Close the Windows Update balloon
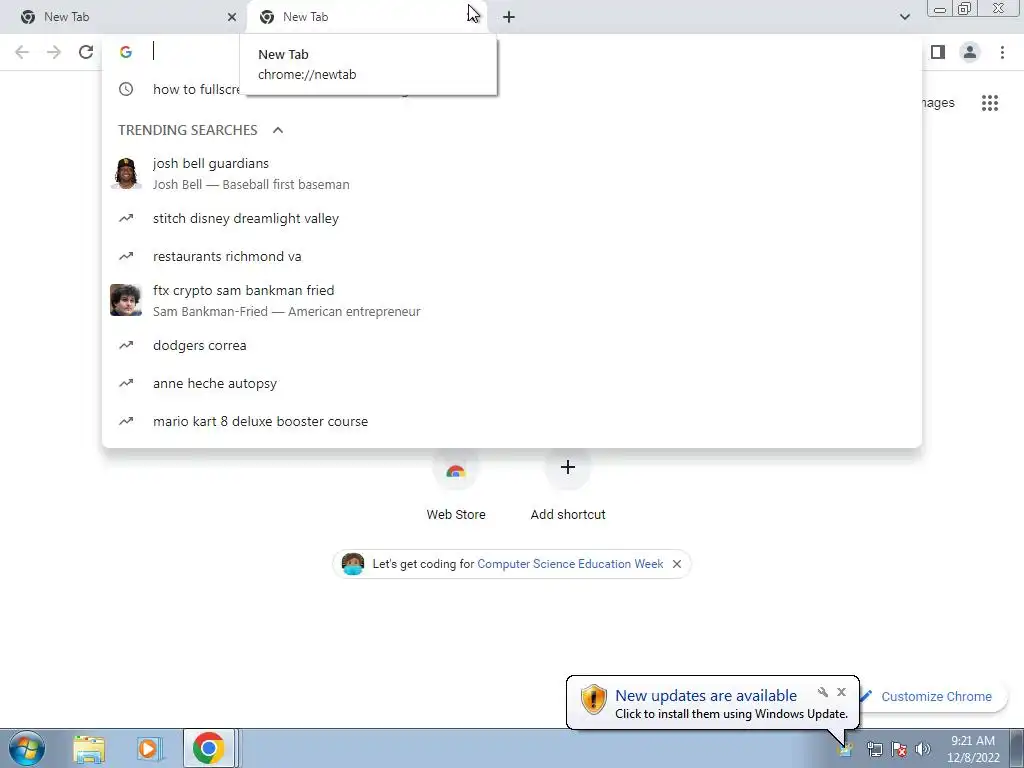 (841, 692)
